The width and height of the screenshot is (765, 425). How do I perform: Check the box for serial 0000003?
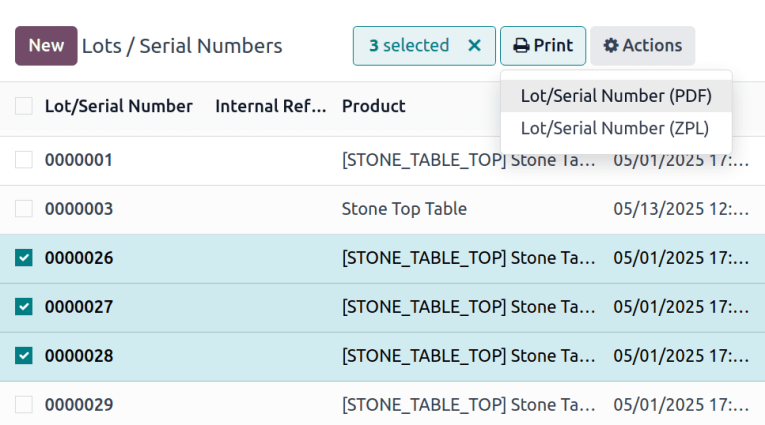coord(24,209)
